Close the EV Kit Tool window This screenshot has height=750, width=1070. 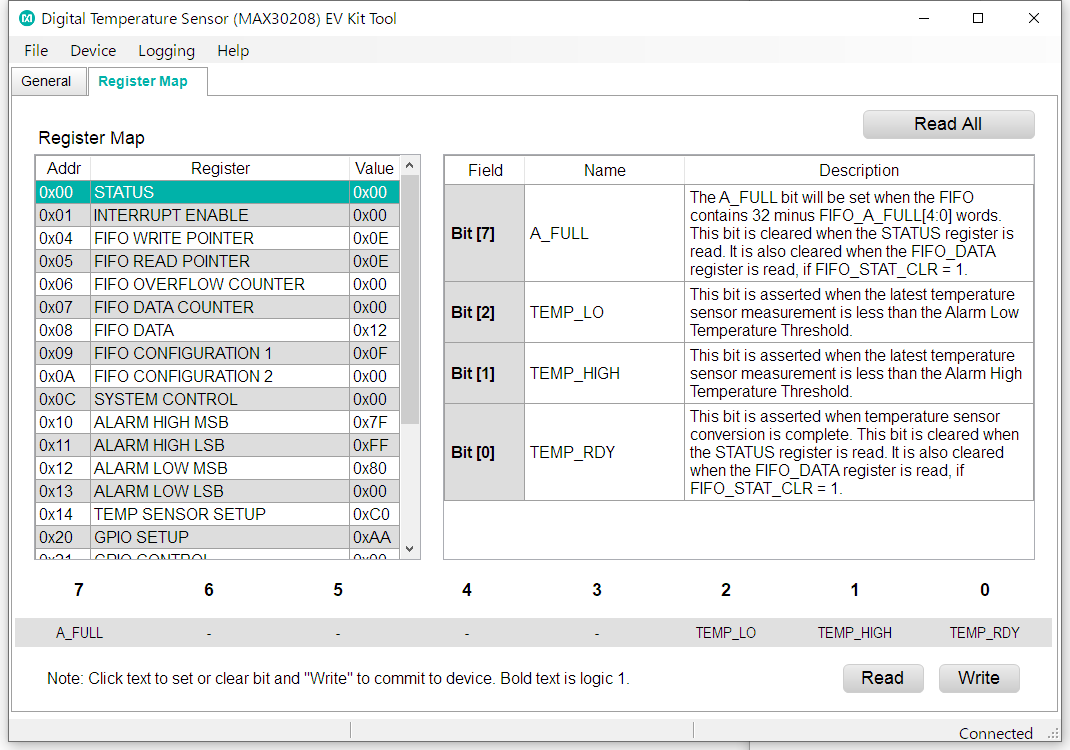[x=1034, y=18]
